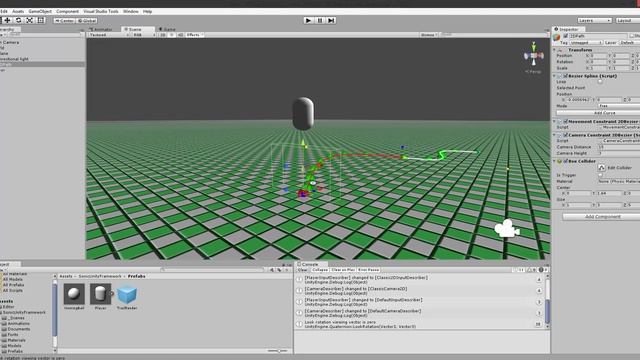Screen dimensions: 640x360
Task: Click the Edit Collider button icon
Action: click(602, 168)
